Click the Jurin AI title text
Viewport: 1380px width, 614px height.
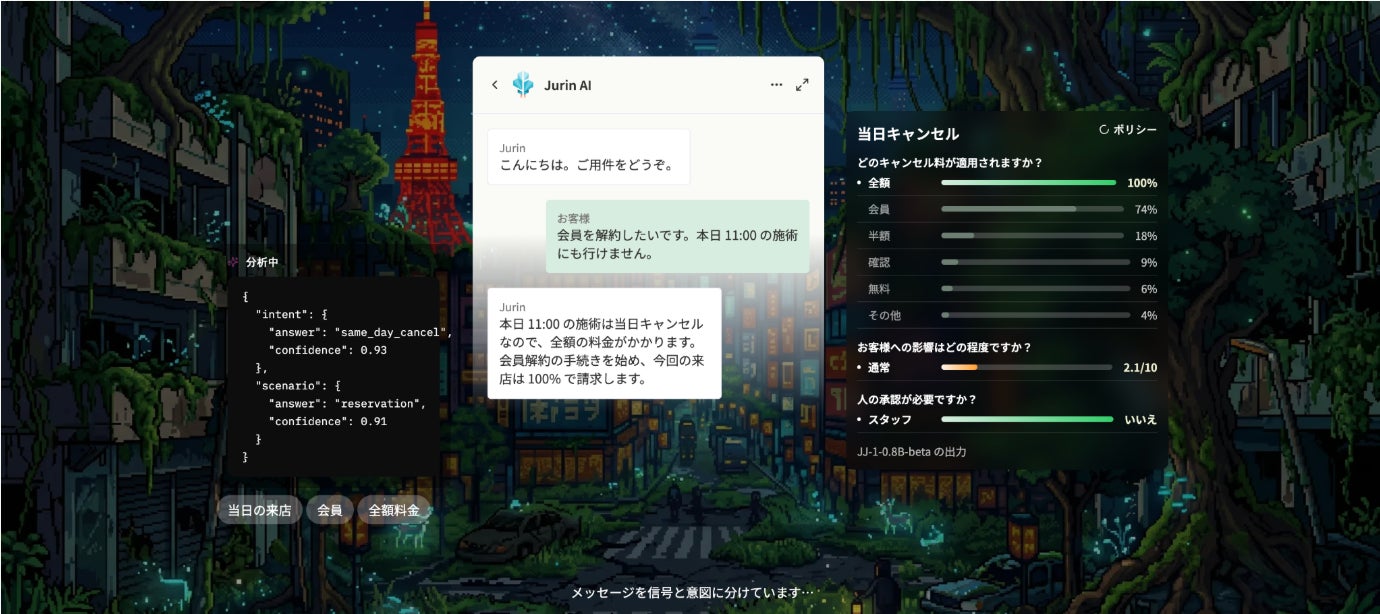(x=568, y=85)
